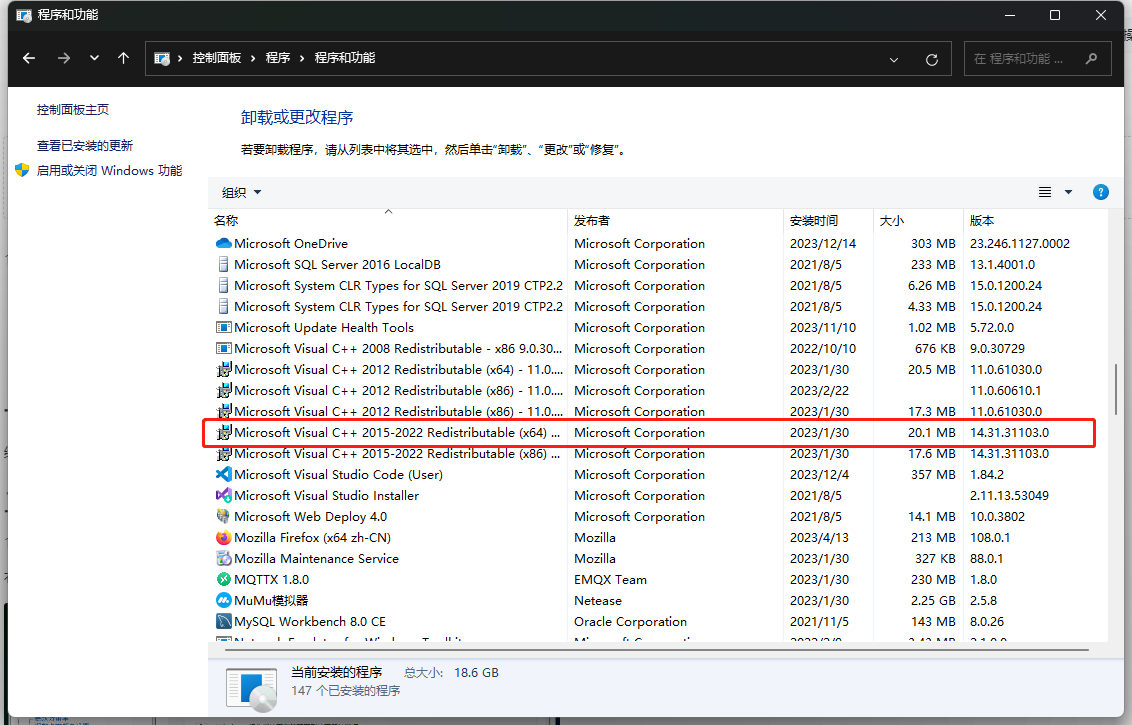The width and height of the screenshot is (1132, 725).
Task: Click version 1.84.2 cell
Action: [987, 474]
